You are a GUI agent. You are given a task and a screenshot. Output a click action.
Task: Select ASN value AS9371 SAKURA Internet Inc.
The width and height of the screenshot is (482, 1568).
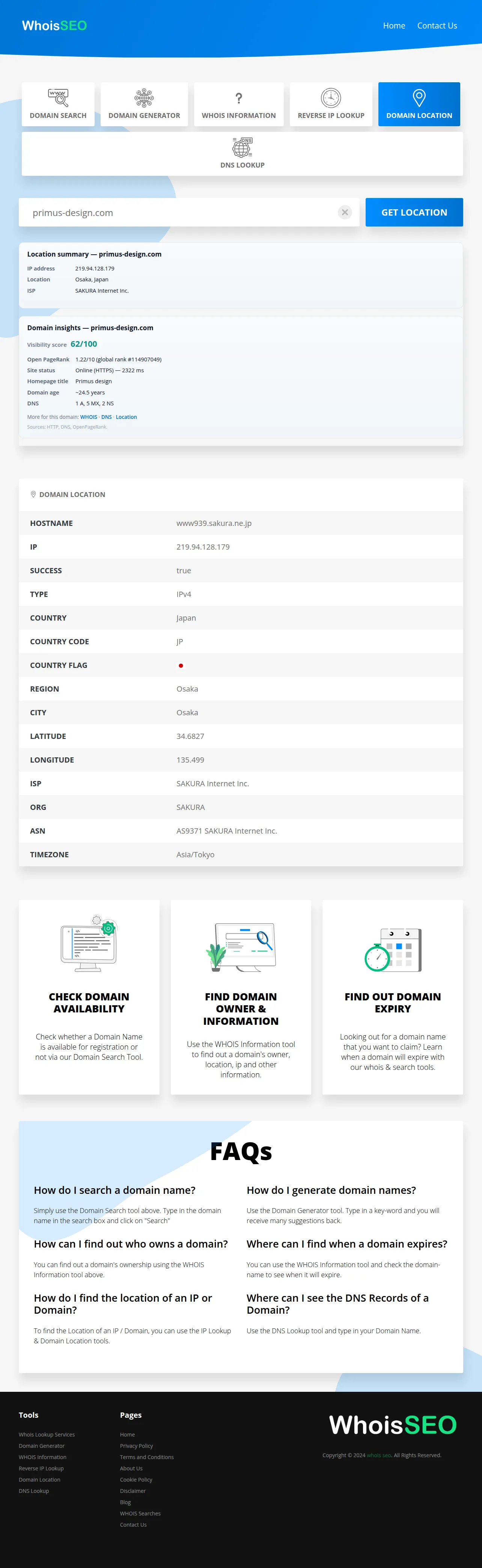click(227, 831)
